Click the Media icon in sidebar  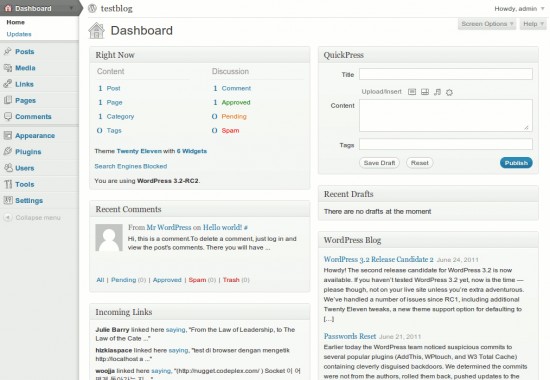point(8,68)
